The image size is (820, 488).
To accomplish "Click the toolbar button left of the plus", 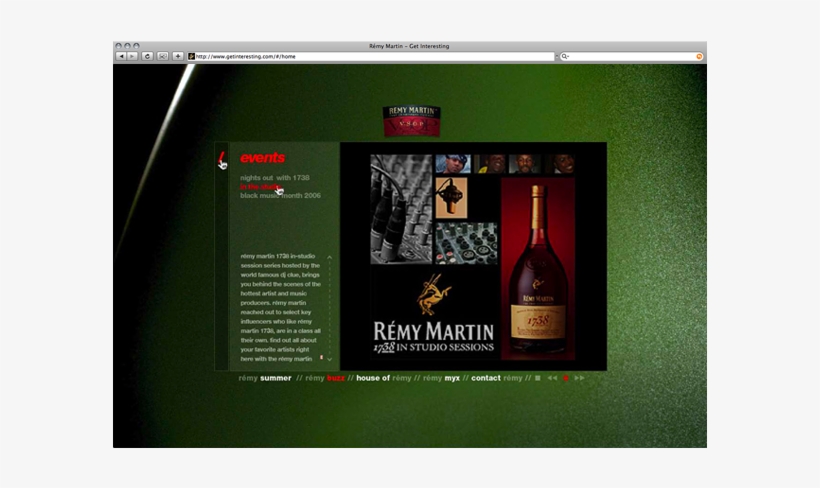I will (163, 56).
